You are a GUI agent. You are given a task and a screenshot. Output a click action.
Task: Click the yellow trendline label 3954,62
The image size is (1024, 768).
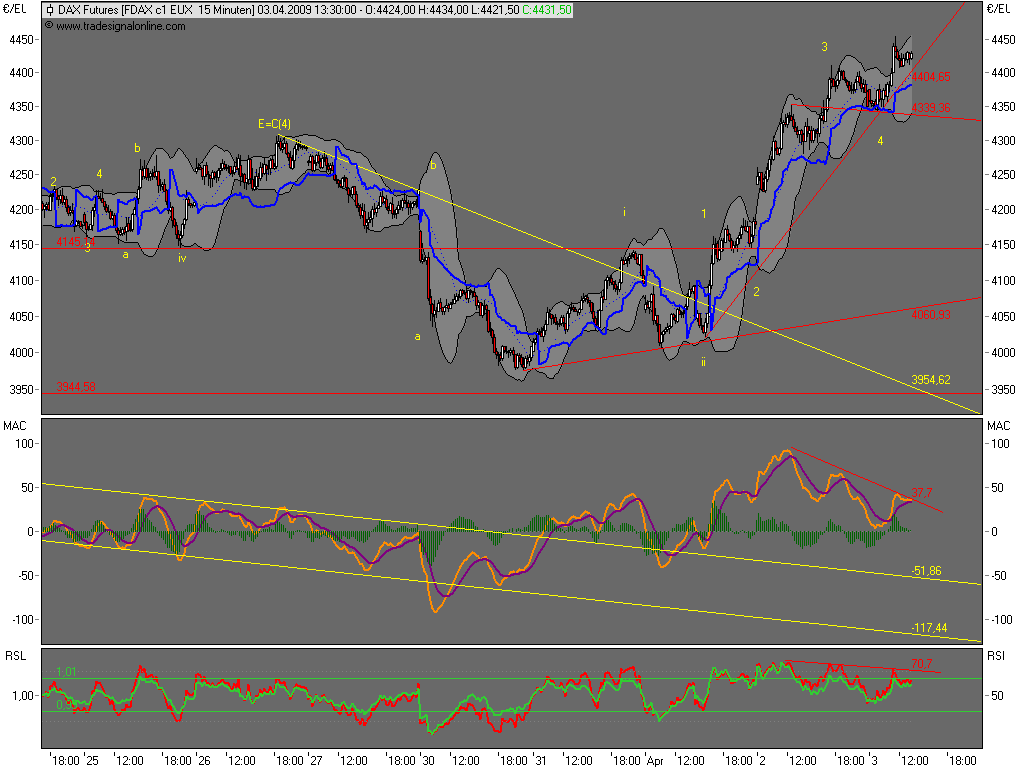coord(931,380)
